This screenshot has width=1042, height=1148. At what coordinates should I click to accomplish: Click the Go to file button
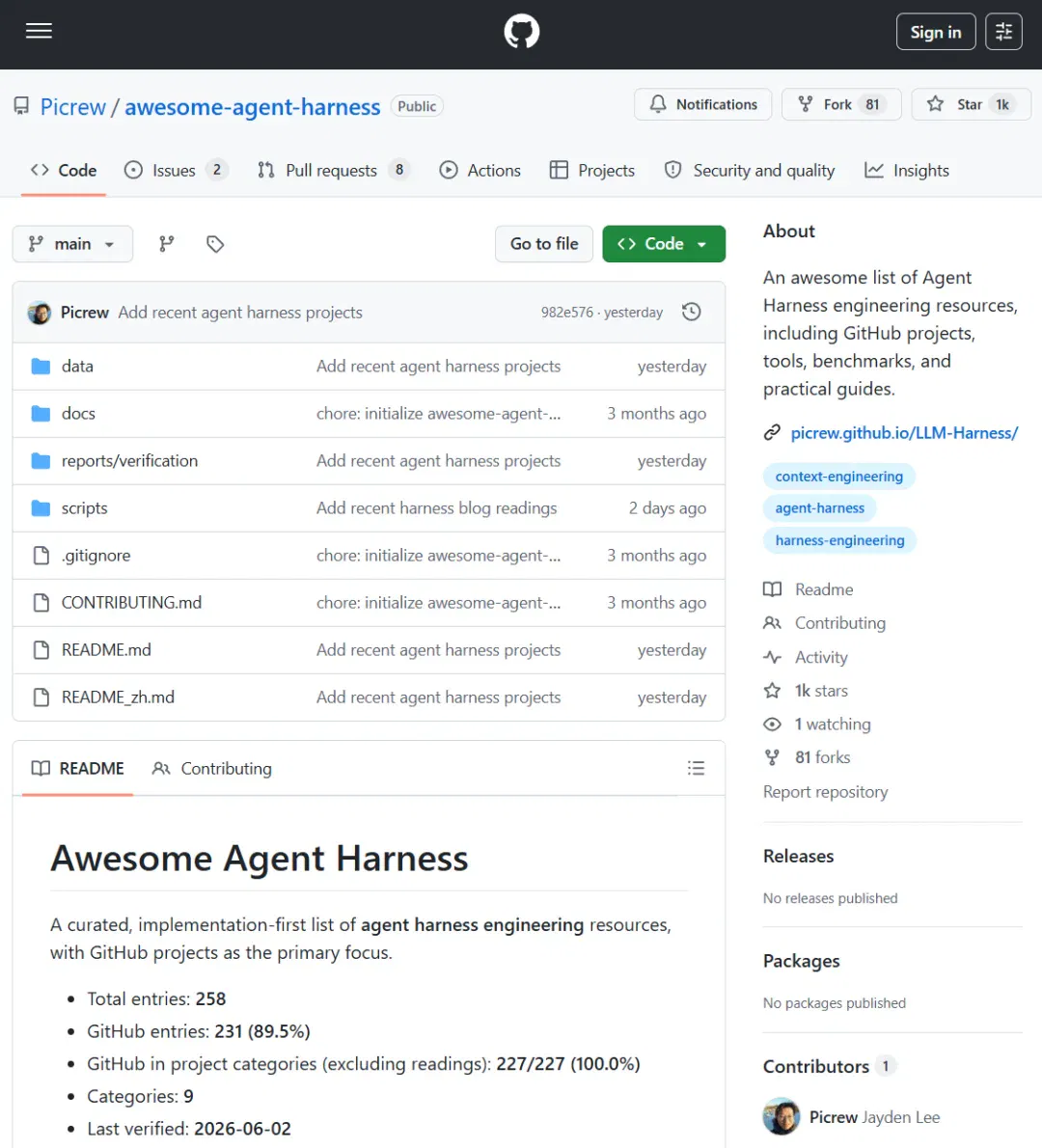click(544, 244)
